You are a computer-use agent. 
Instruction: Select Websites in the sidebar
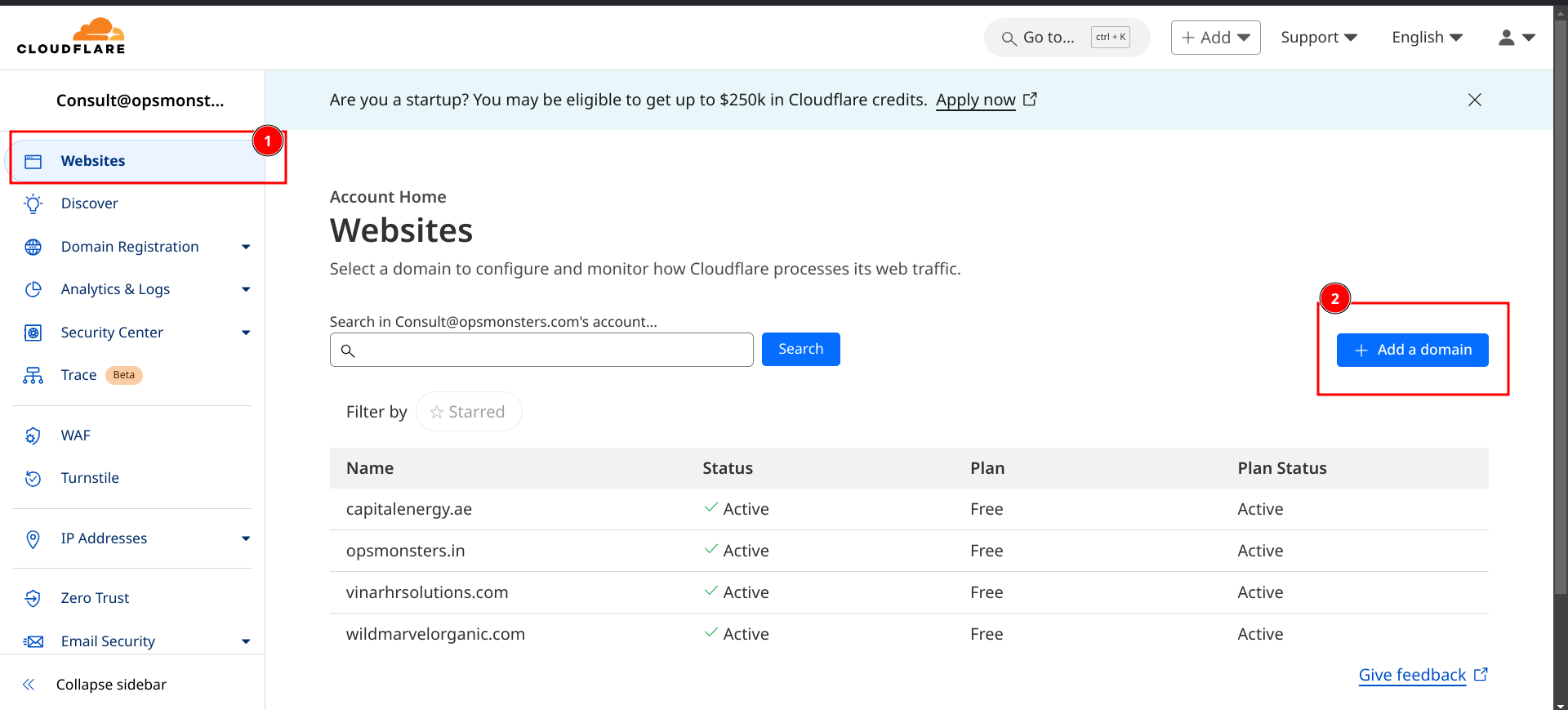click(x=93, y=161)
